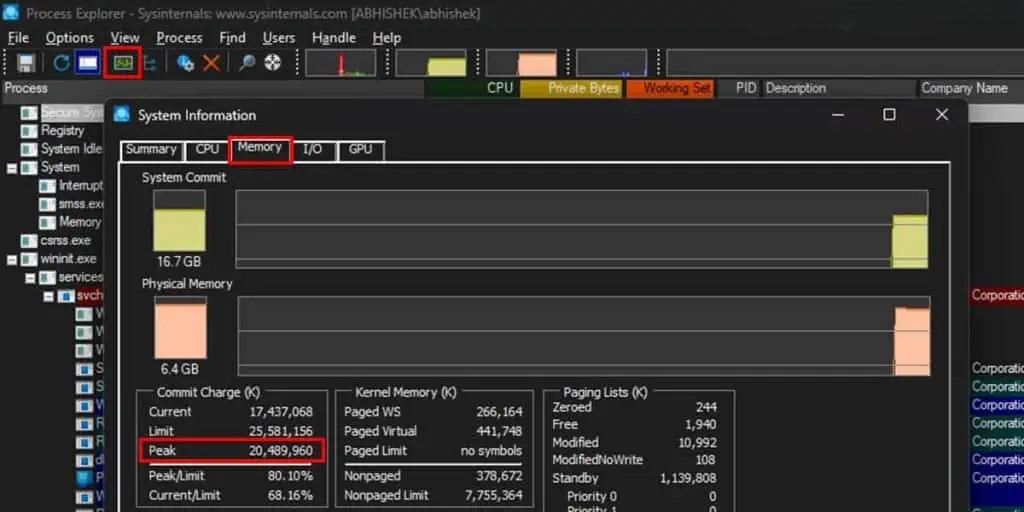
Task: Click the process tree view toolbar icon
Action: 150,63
